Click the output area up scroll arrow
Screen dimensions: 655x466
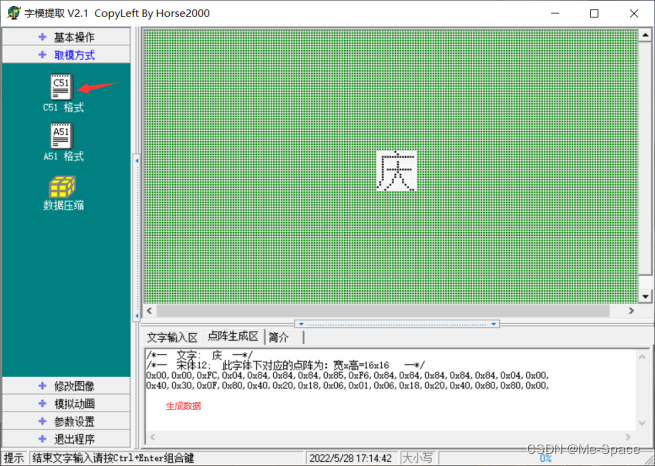point(642,357)
